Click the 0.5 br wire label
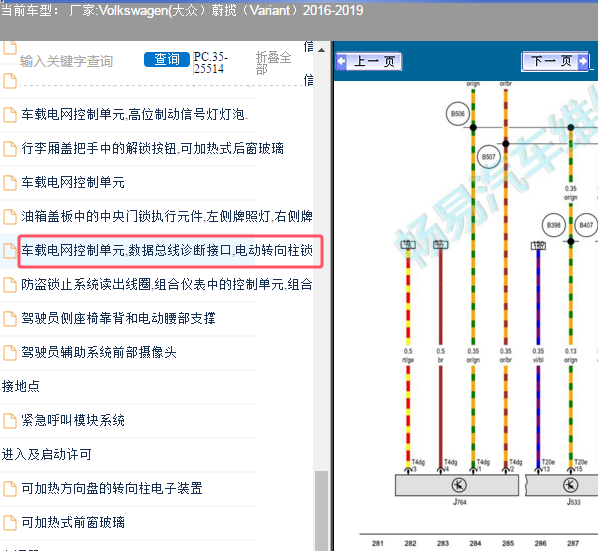The height and width of the screenshot is (551, 598). (440, 355)
